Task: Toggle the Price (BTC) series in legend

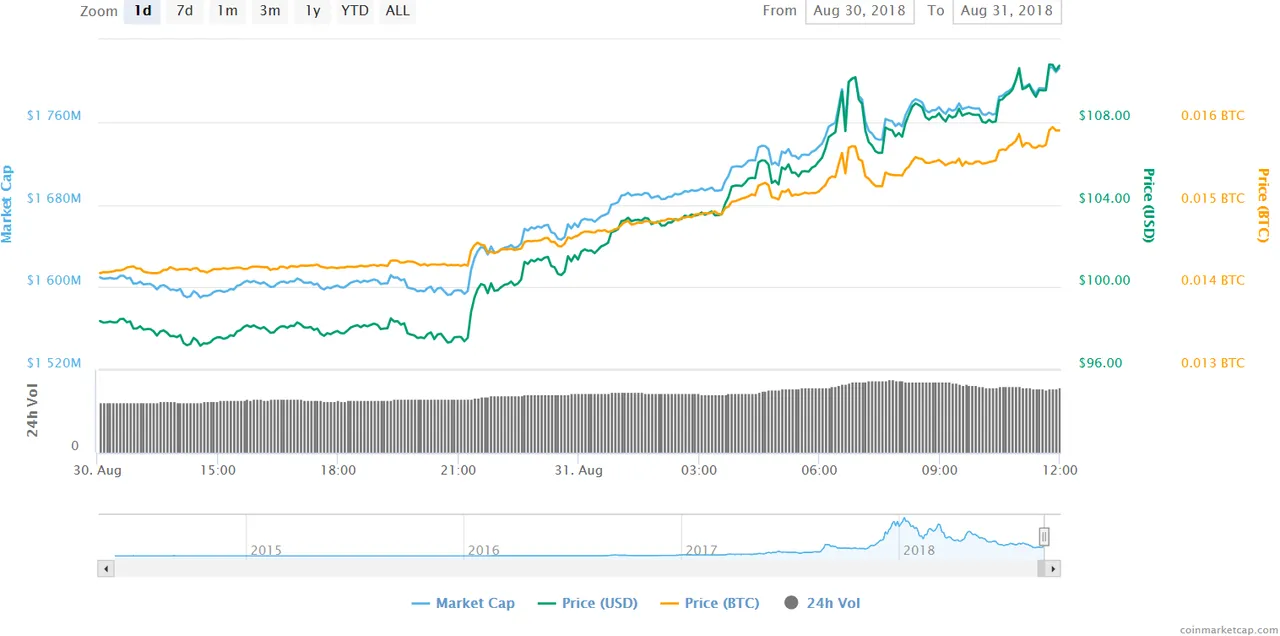Action: pos(709,603)
